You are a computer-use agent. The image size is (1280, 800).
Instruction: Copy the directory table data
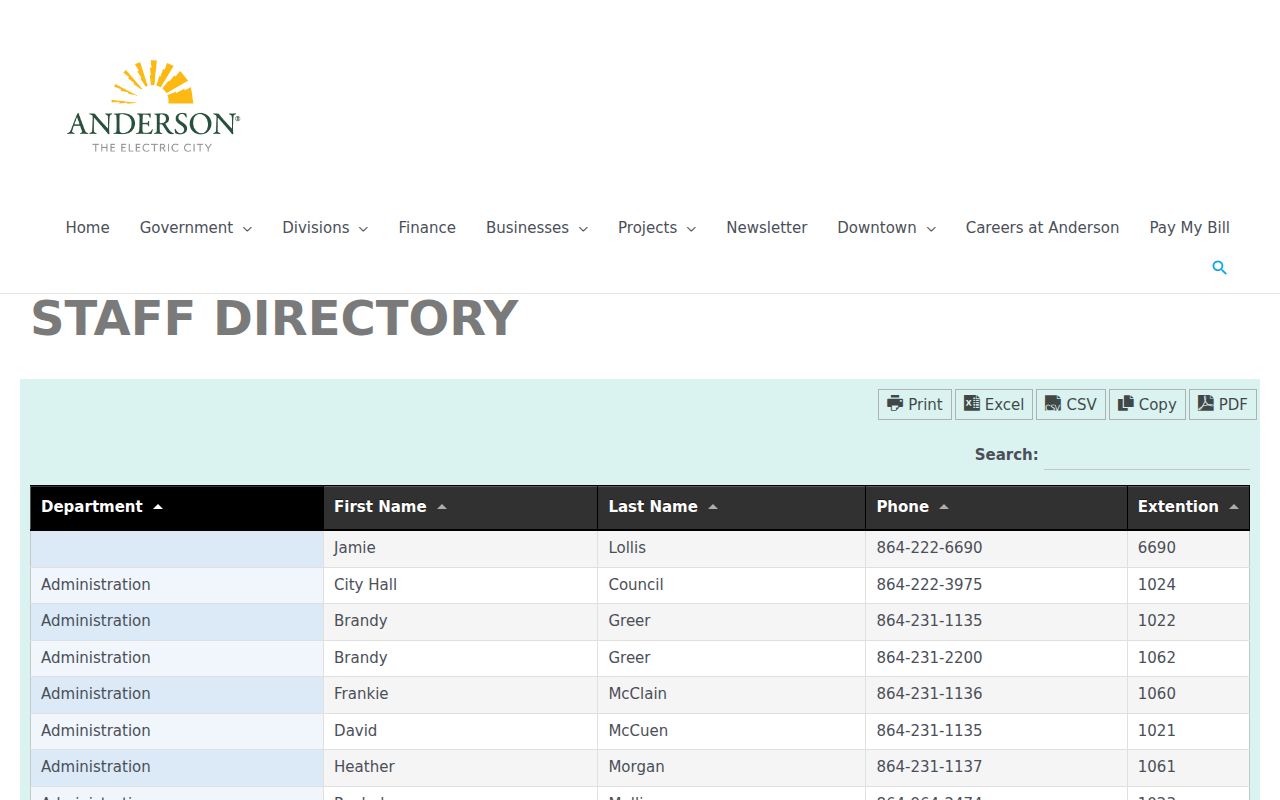(1147, 404)
